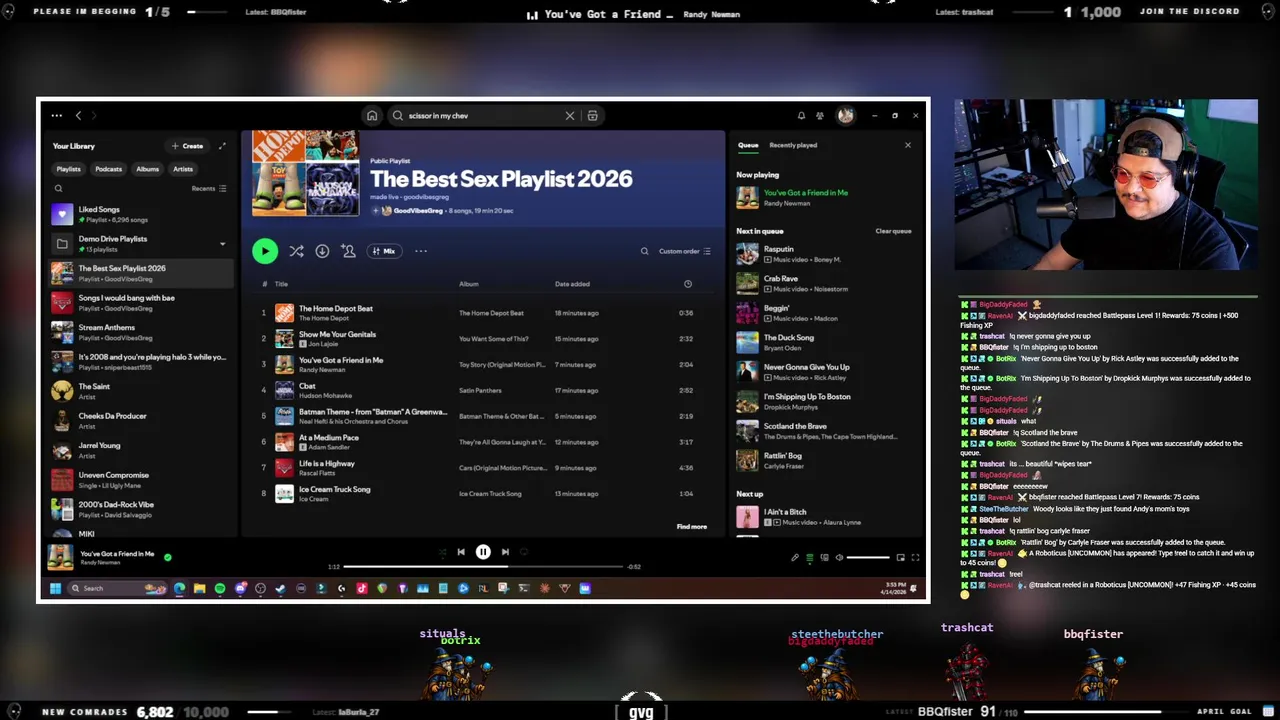
Task: Close the Queue panel
Action: [908, 145]
